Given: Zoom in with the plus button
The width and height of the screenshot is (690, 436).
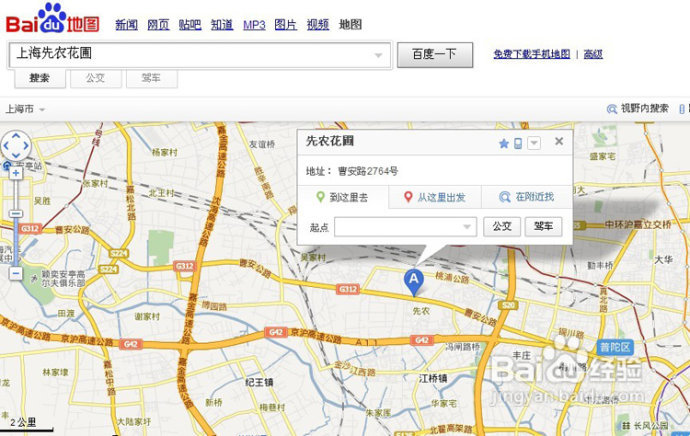Looking at the screenshot, I should (15, 173).
